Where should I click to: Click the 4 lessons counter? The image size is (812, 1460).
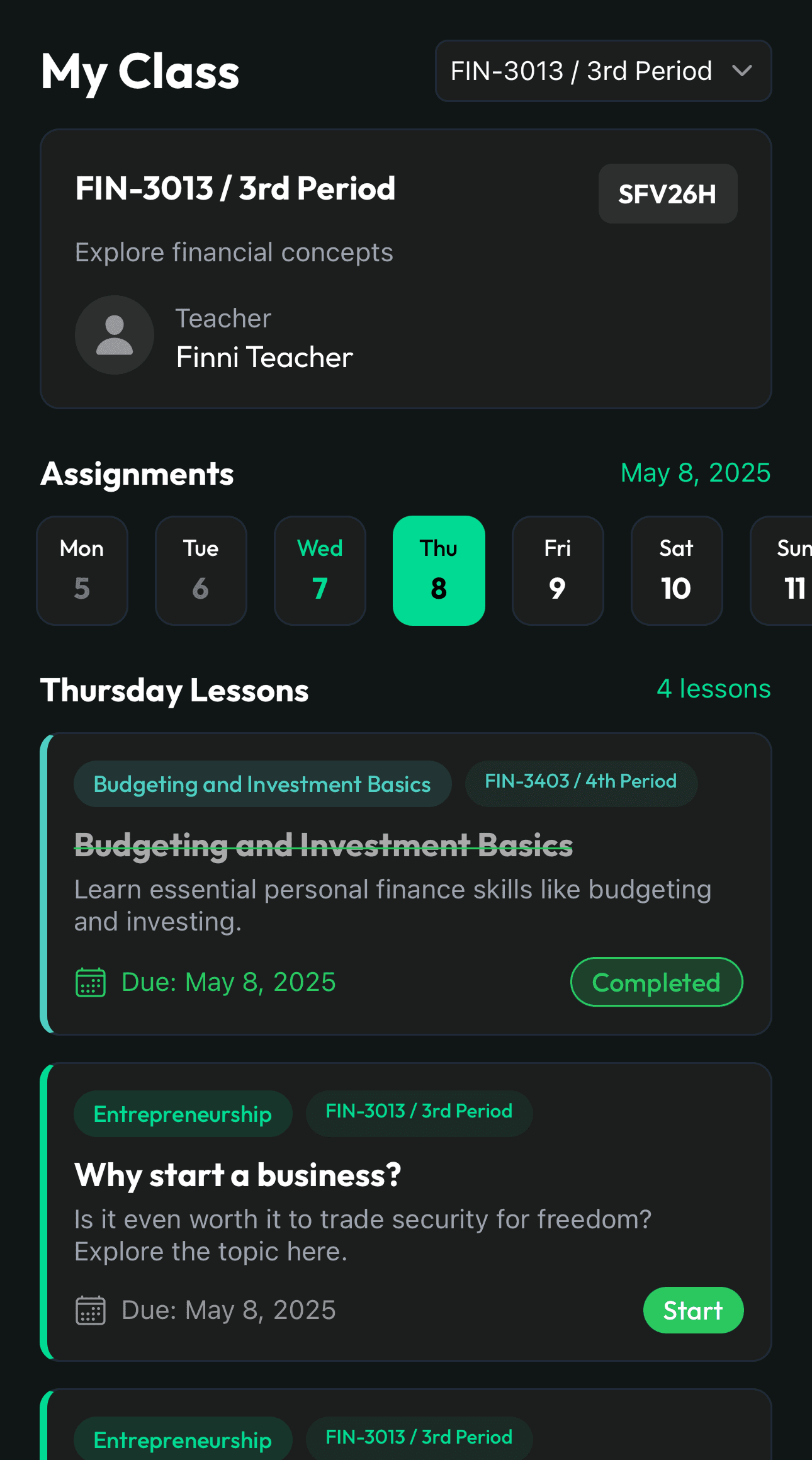point(713,689)
